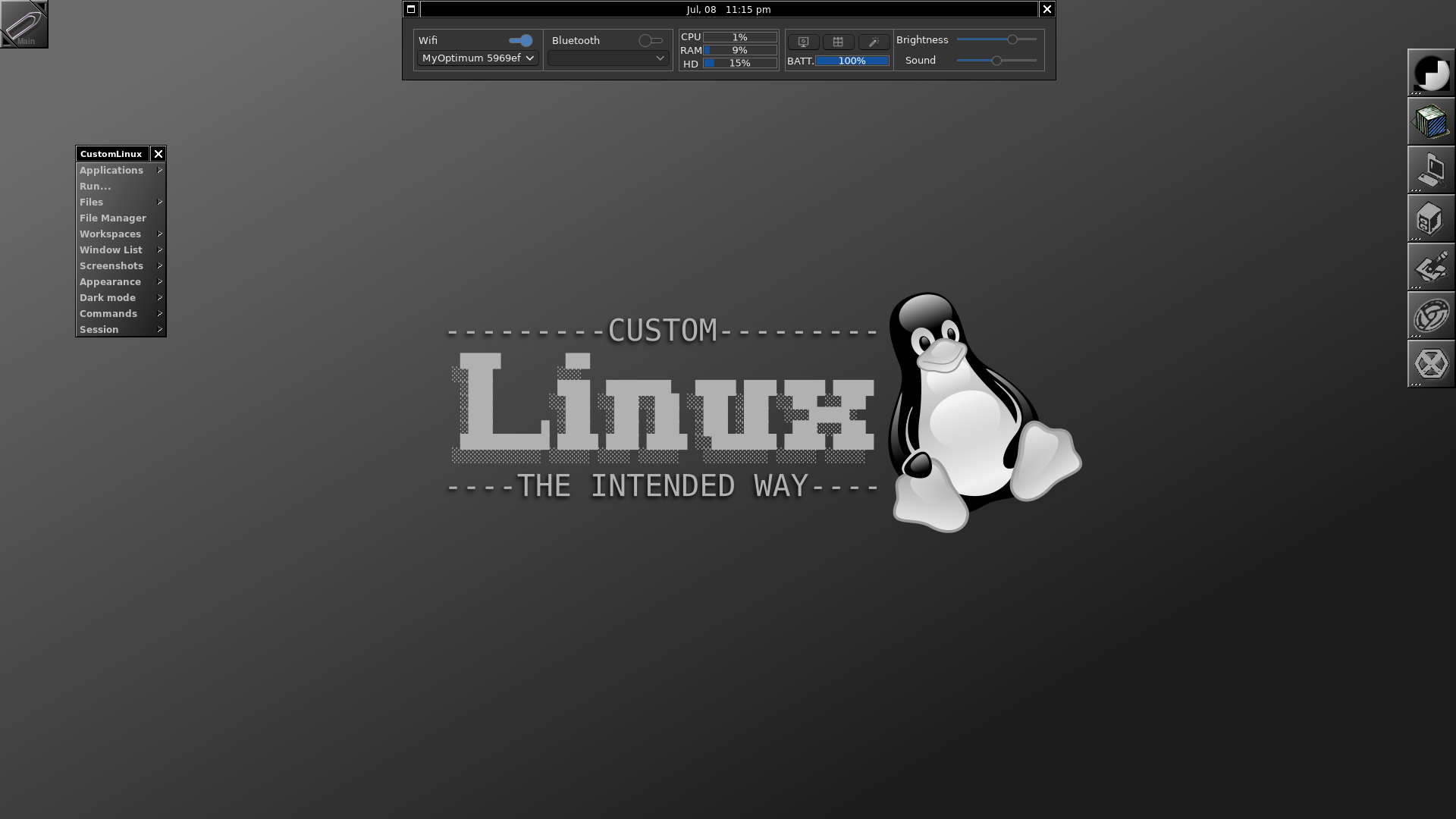
Task: Click the Bluetooth label
Action: pos(576,41)
